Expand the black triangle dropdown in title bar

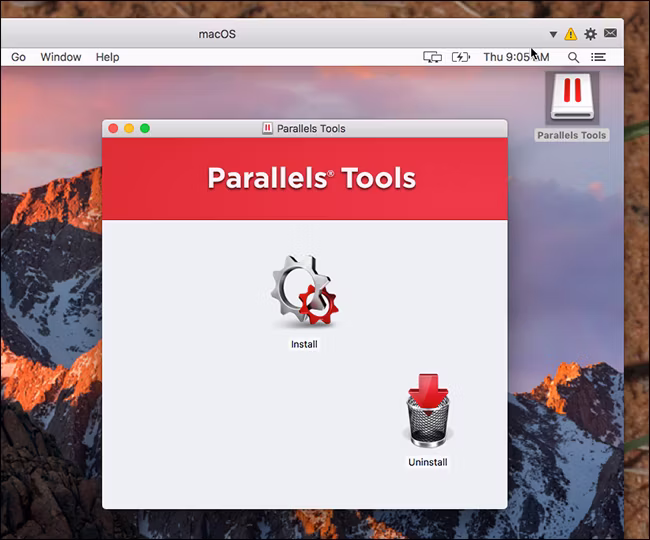pos(553,34)
